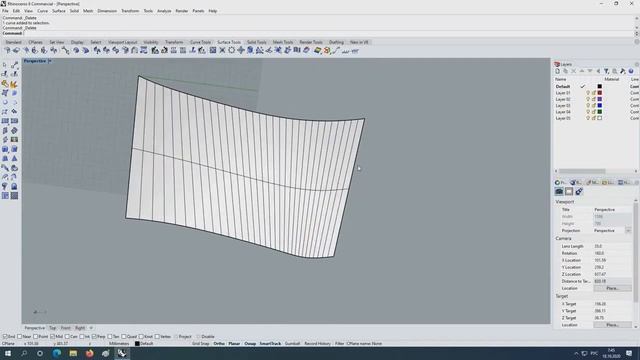Open File Explorer from the taskbar
This screenshot has width=640, height=360.
point(73,353)
